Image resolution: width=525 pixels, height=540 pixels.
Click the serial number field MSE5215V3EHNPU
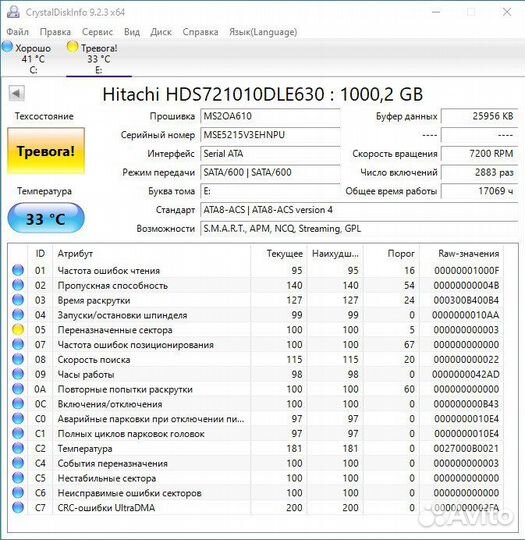click(x=270, y=135)
